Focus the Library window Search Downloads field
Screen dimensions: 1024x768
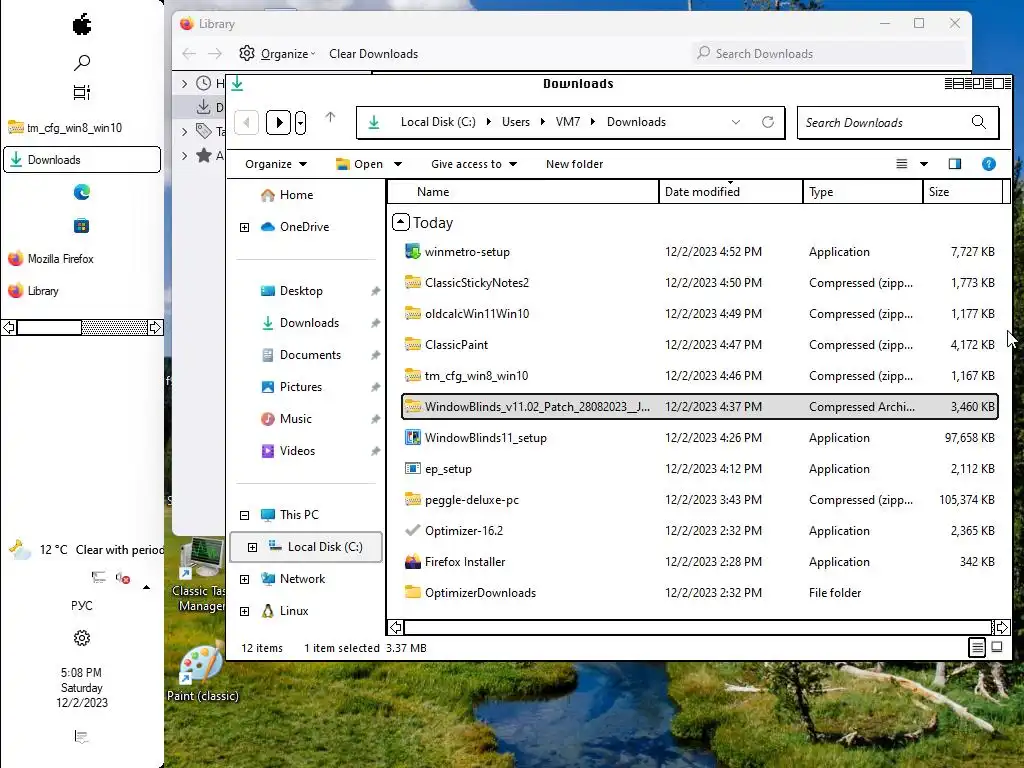(828, 54)
